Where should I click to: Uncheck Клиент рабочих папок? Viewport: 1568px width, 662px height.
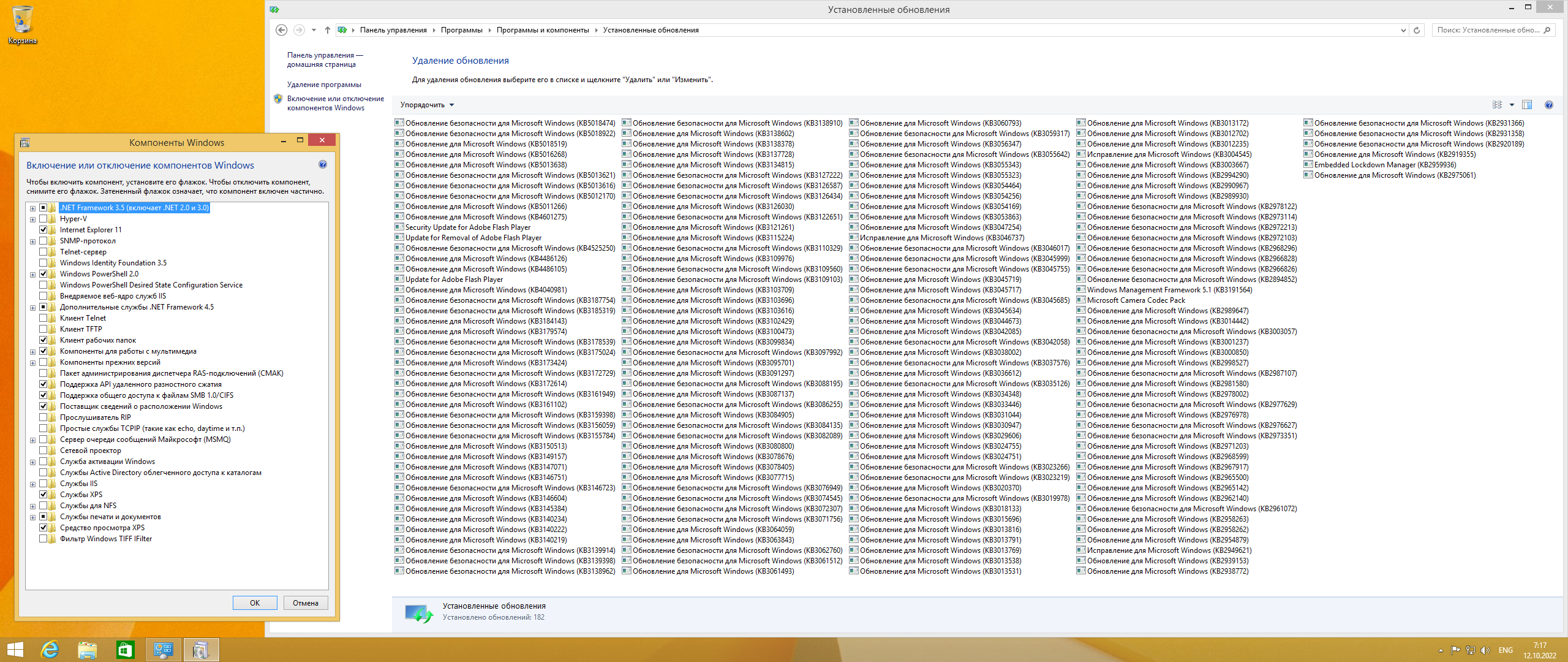click(x=43, y=340)
